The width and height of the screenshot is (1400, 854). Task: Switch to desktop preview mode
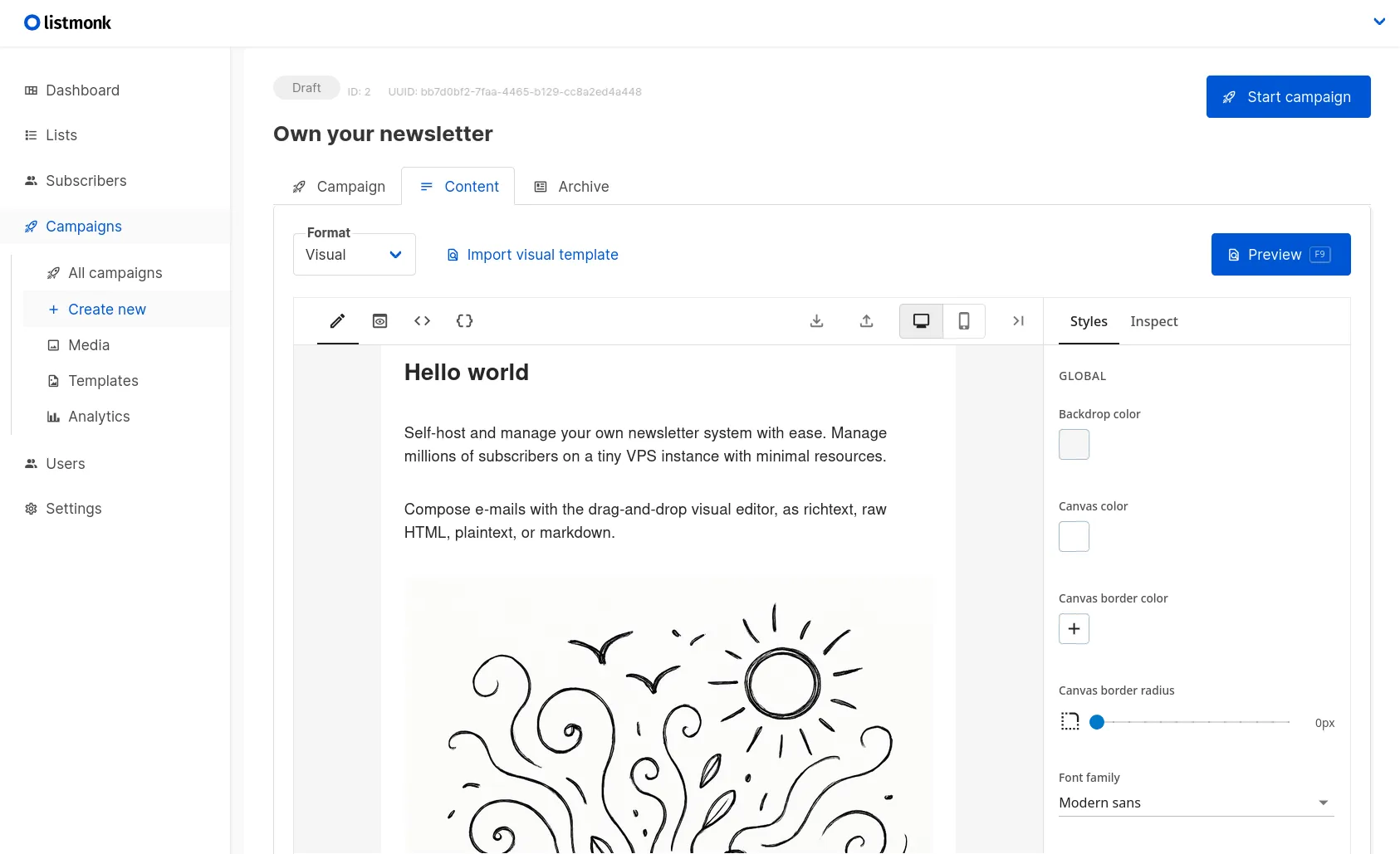click(x=920, y=320)
